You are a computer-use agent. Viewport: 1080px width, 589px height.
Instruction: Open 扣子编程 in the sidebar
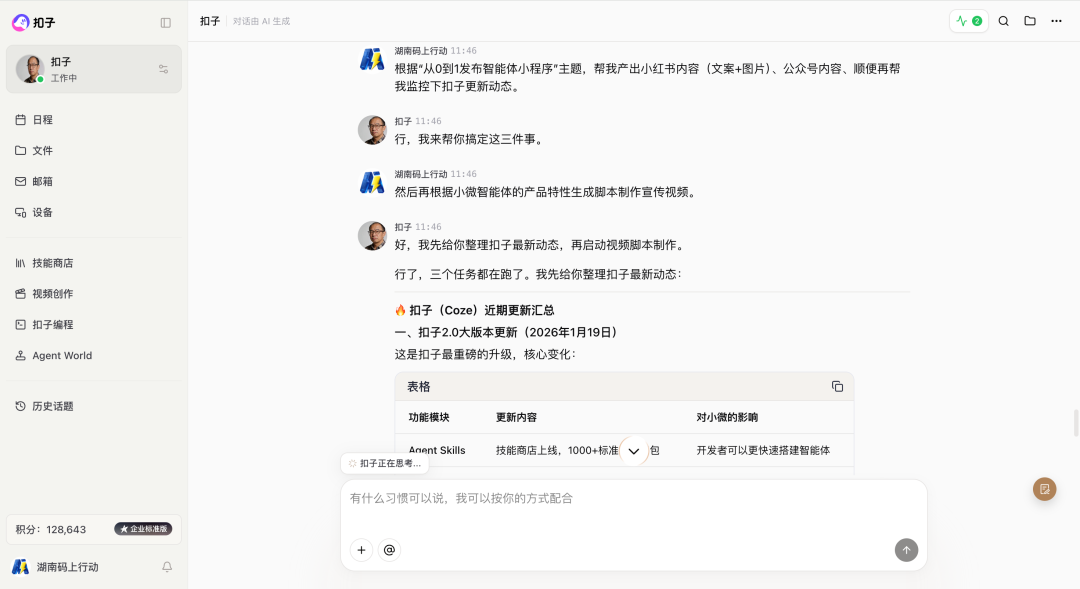94,324
